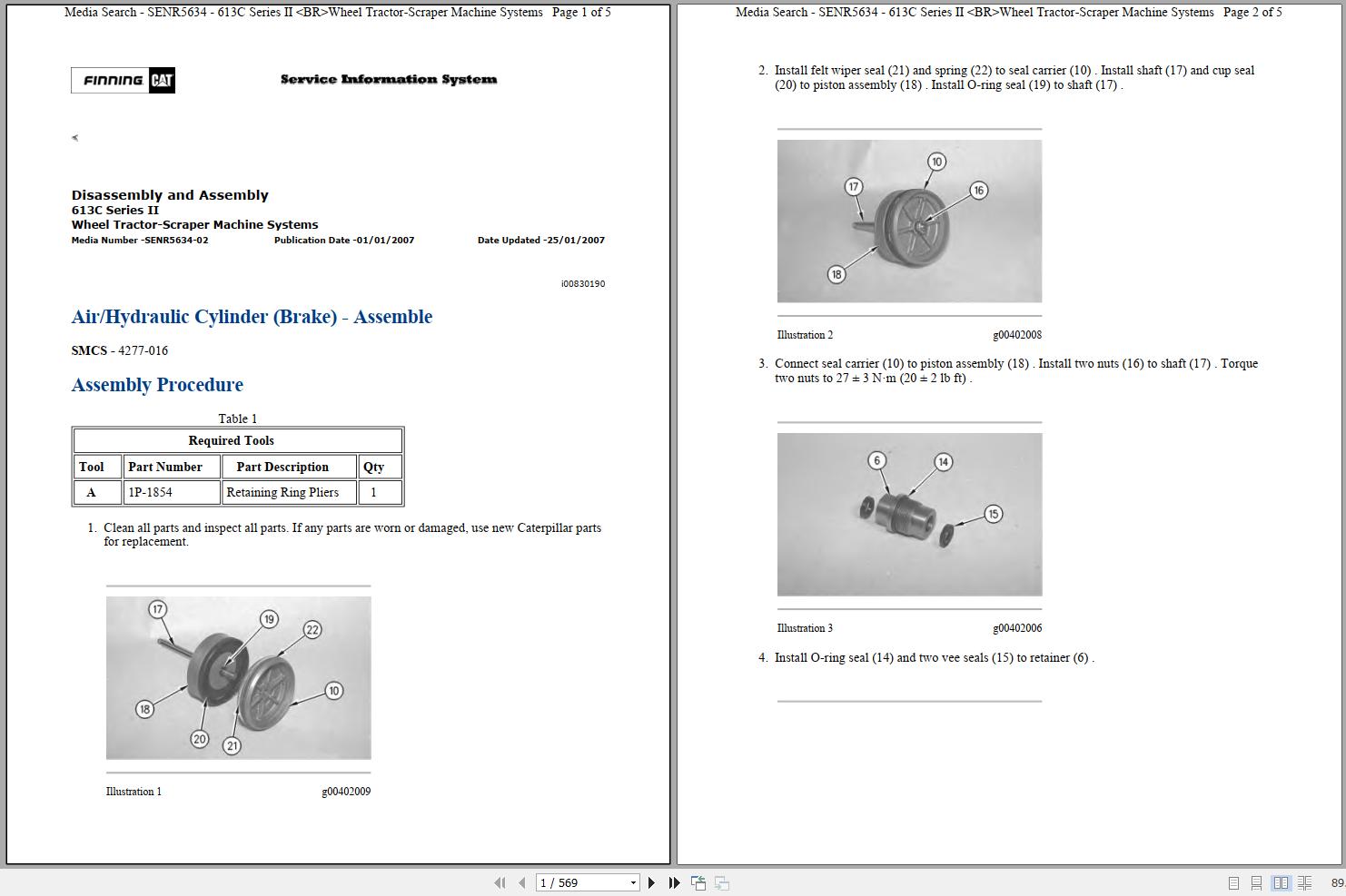
Task: Select the previous view icon
Action: coord(698,881)
